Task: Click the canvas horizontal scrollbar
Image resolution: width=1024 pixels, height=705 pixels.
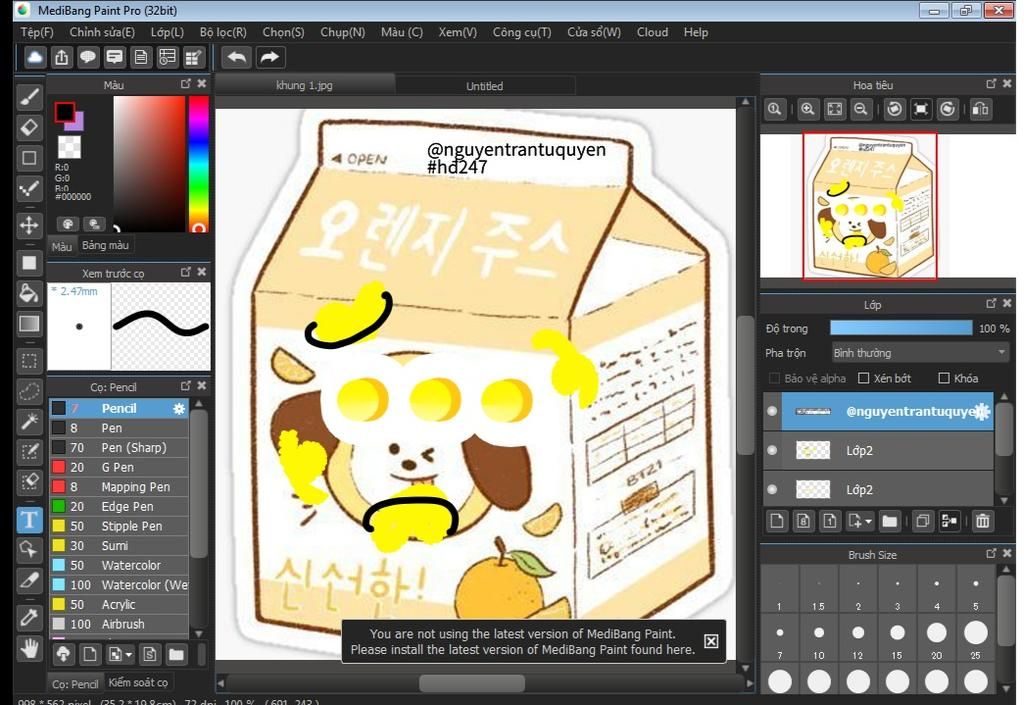Action: tap(472, 683)
